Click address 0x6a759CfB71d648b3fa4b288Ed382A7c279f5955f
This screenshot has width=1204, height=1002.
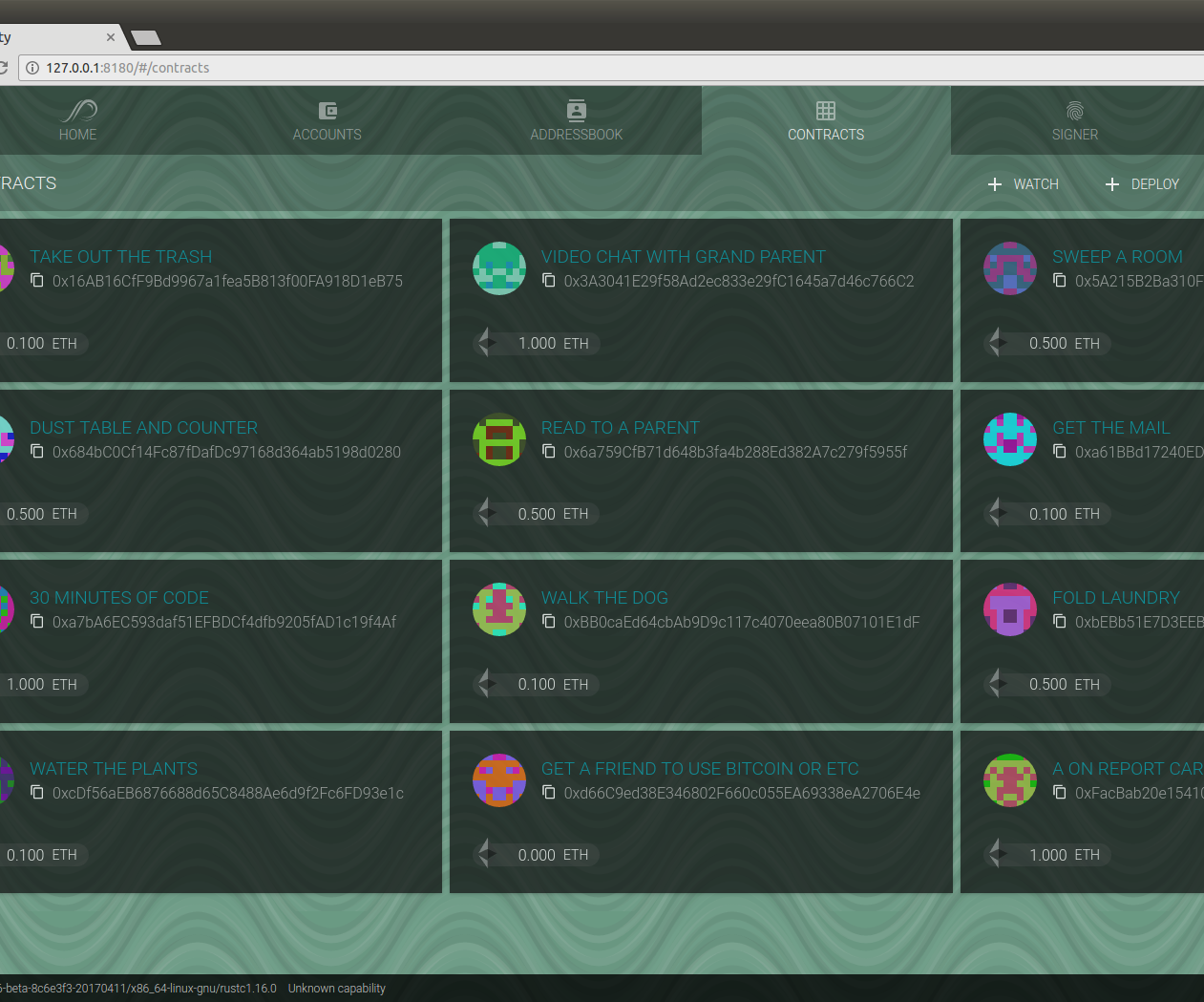click(x=736, y=452)
